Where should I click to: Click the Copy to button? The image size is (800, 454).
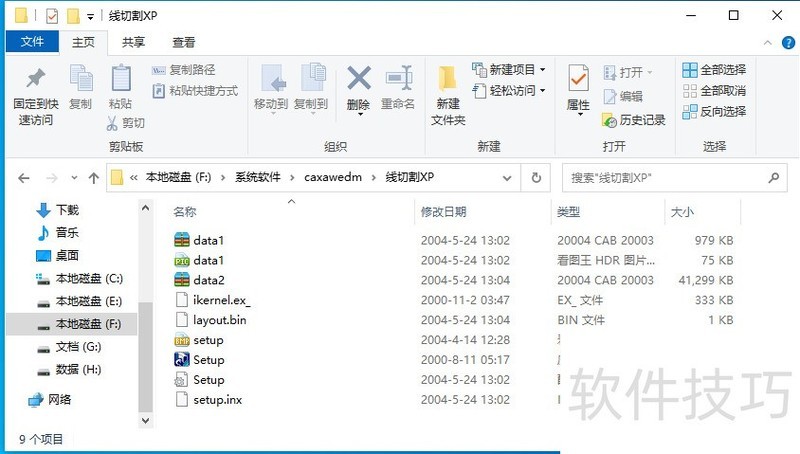pyautogui.click(x=311, y=88)
